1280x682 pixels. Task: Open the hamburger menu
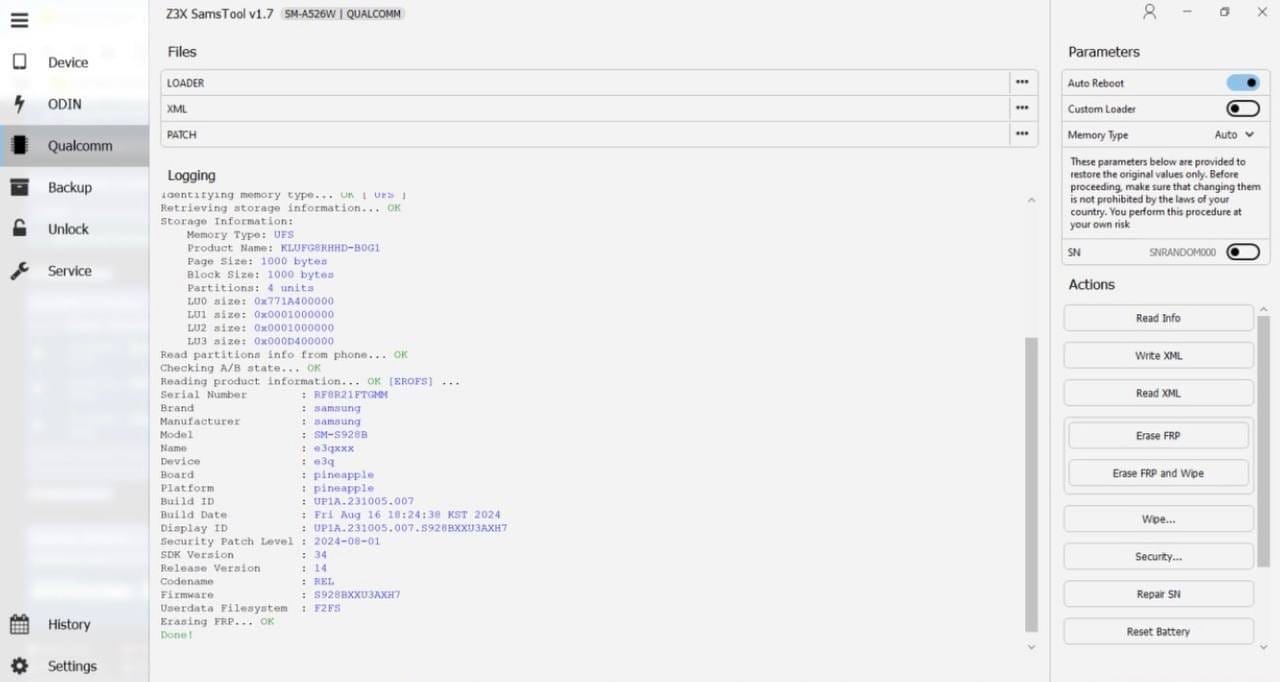(x=19, y=19)
